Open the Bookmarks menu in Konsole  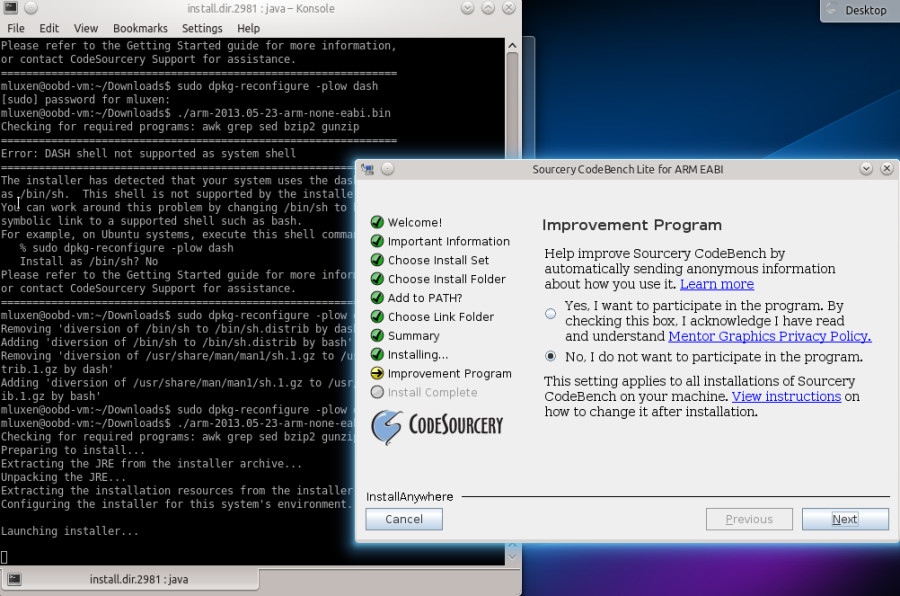click(x=140, y=28)
